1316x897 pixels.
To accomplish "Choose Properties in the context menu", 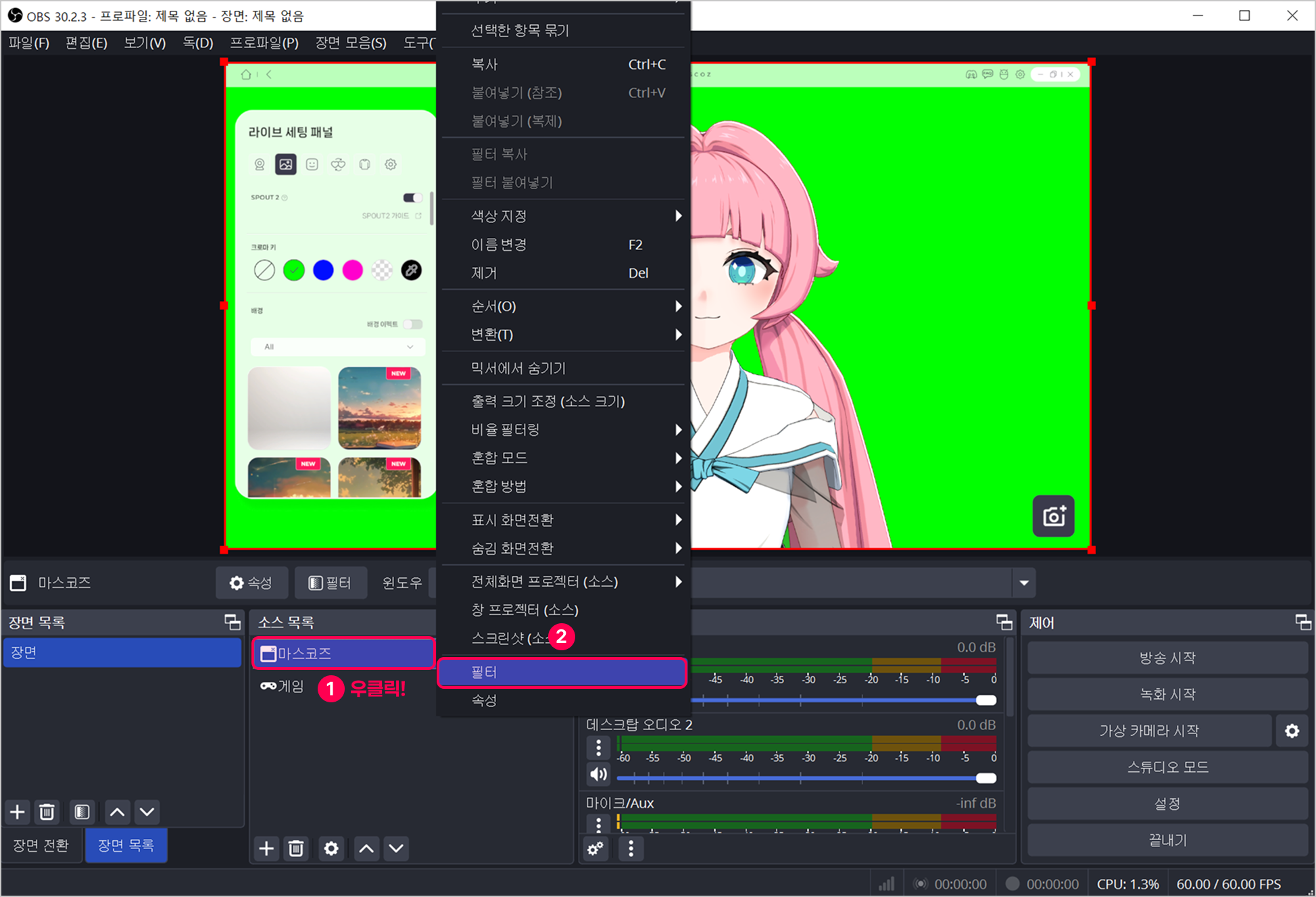I will (x=564, y=700).
